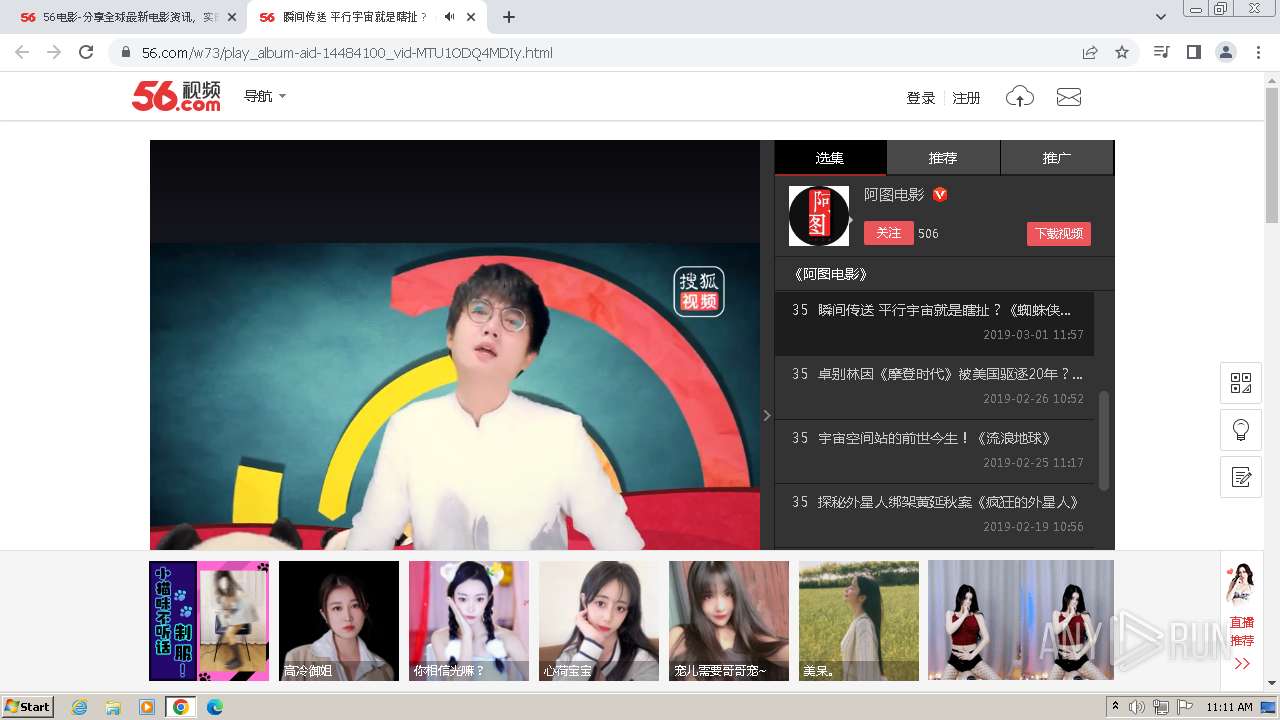Open the 小猫咪不听话 制服 thumbnail

[209, 621]
